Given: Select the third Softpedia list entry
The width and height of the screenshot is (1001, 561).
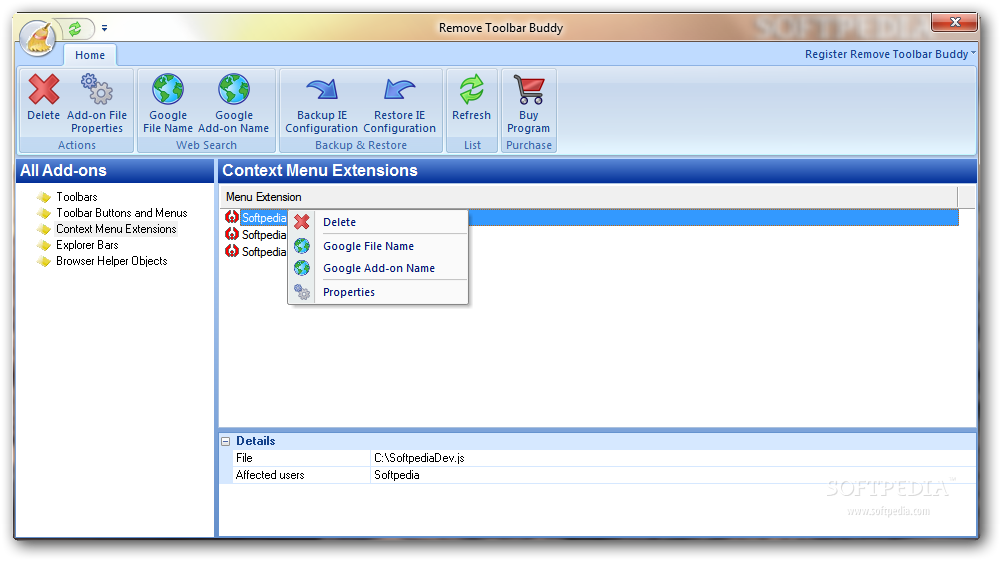Looking at the screenshot, I should (x=264, y=252).
